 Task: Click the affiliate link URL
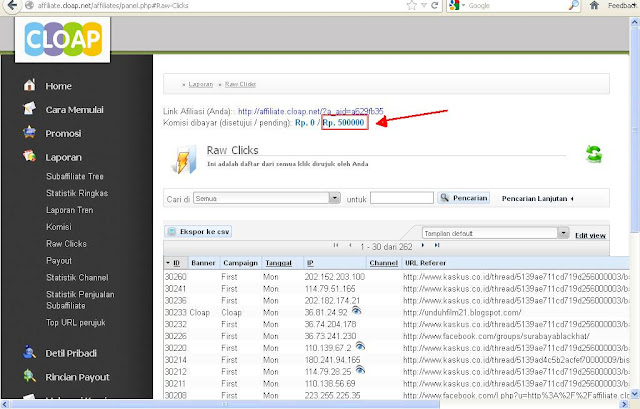[310, 111]
